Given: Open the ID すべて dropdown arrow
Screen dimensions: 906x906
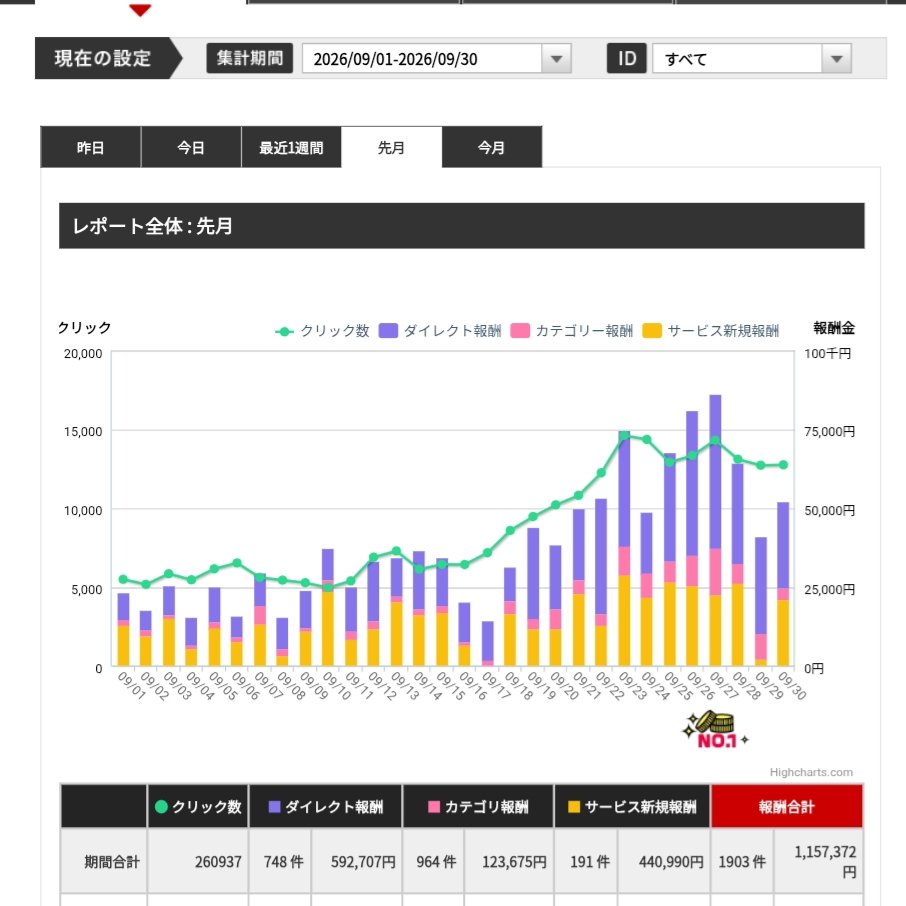Looking at the screenshot, I should pyautogui.click(x=836, y=59).
